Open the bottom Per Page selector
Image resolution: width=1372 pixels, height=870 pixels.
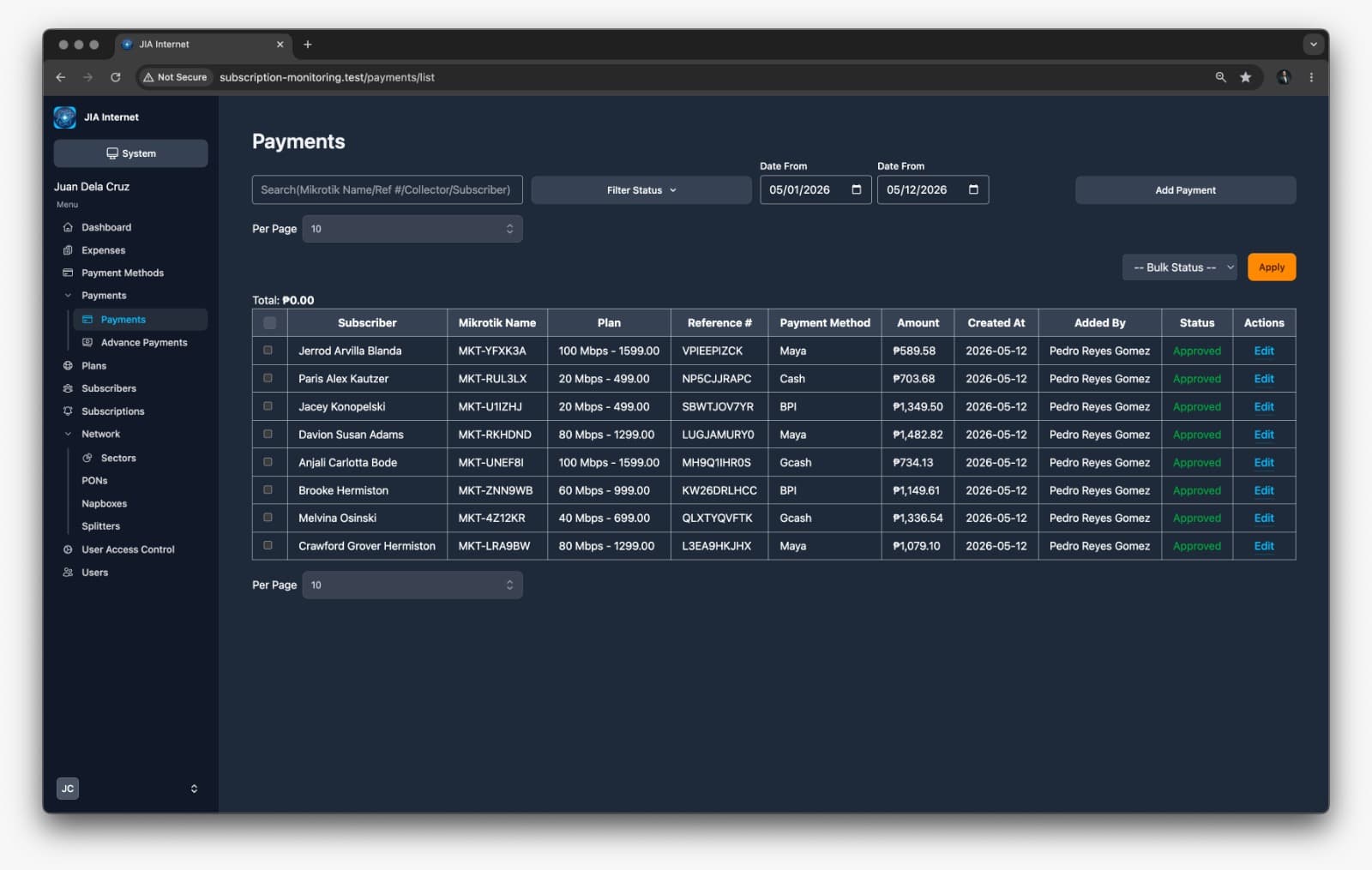click(x=412, y=585)
